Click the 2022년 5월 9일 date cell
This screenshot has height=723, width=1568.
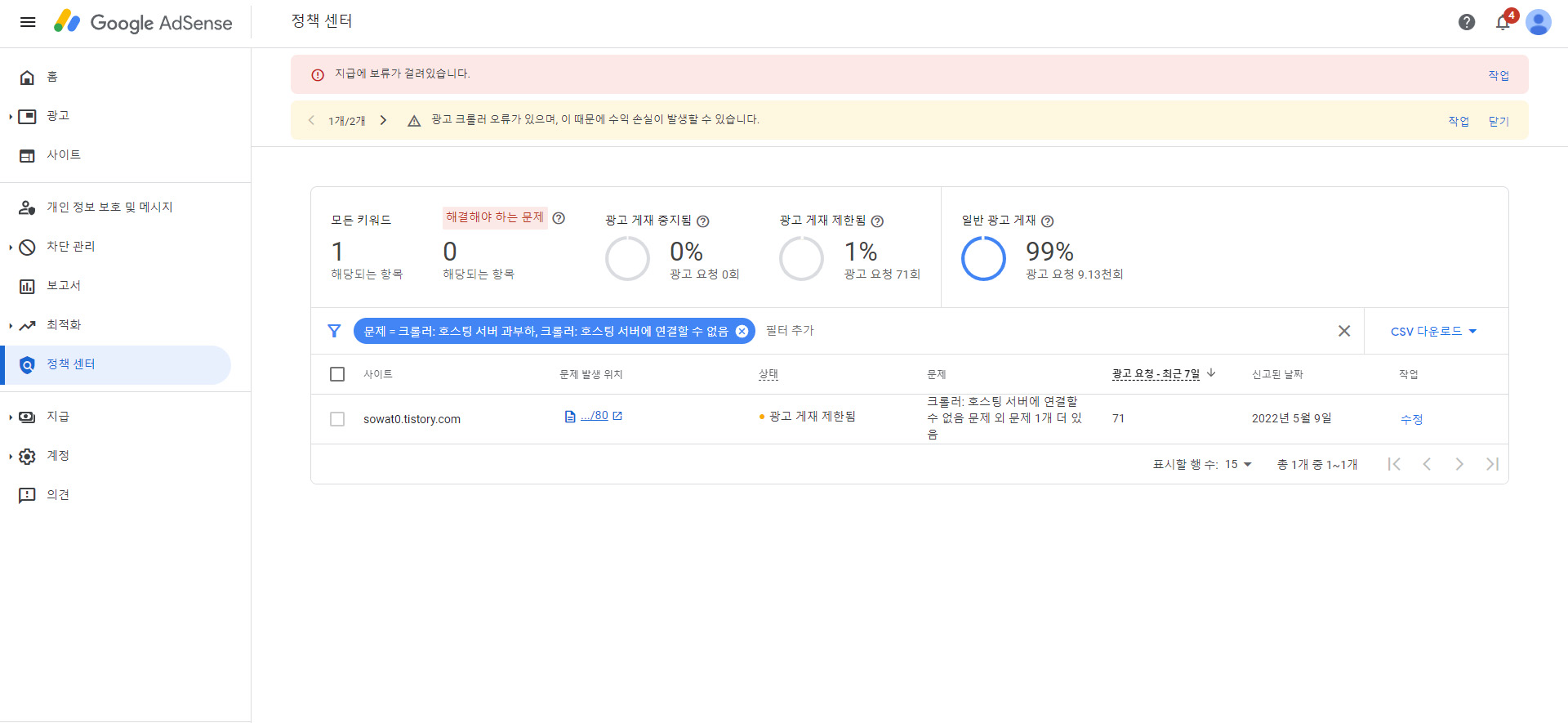(x=1291, y=418)
